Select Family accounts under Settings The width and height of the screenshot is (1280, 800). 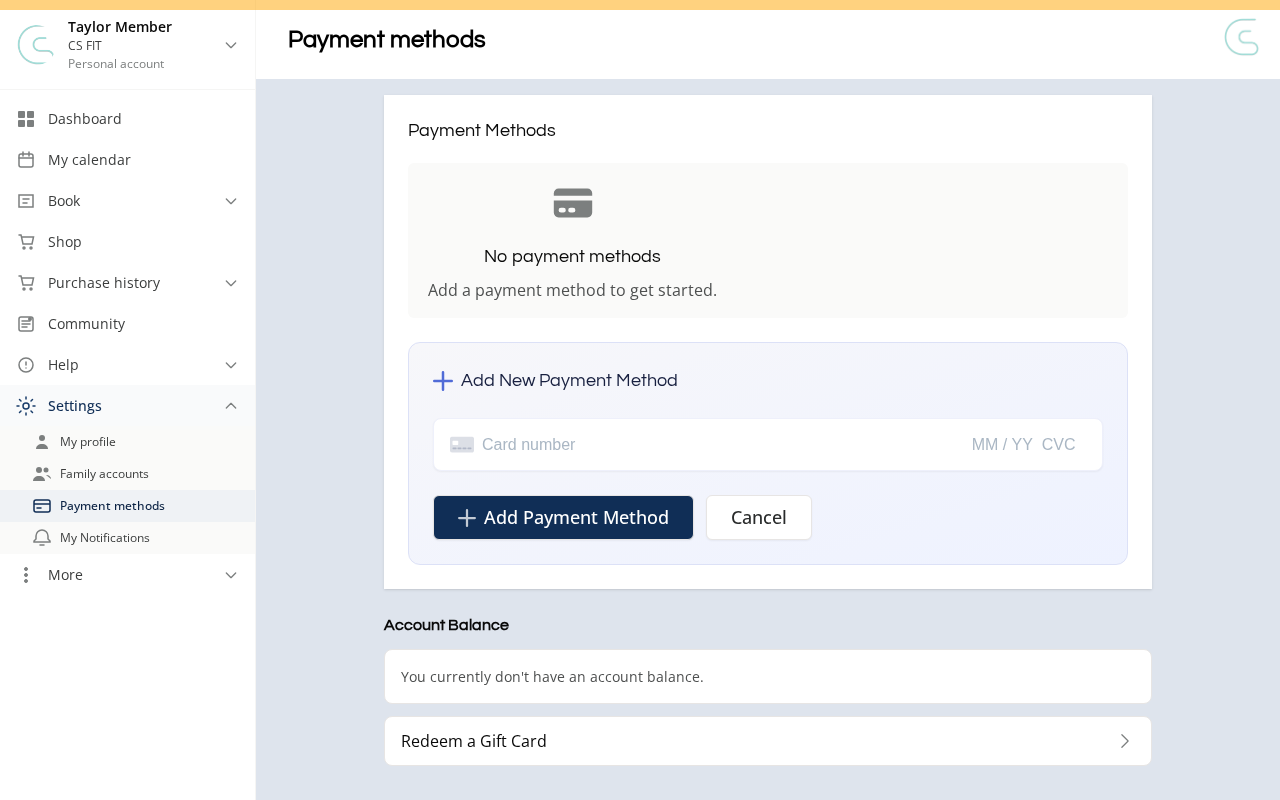[x=128, y=474]
